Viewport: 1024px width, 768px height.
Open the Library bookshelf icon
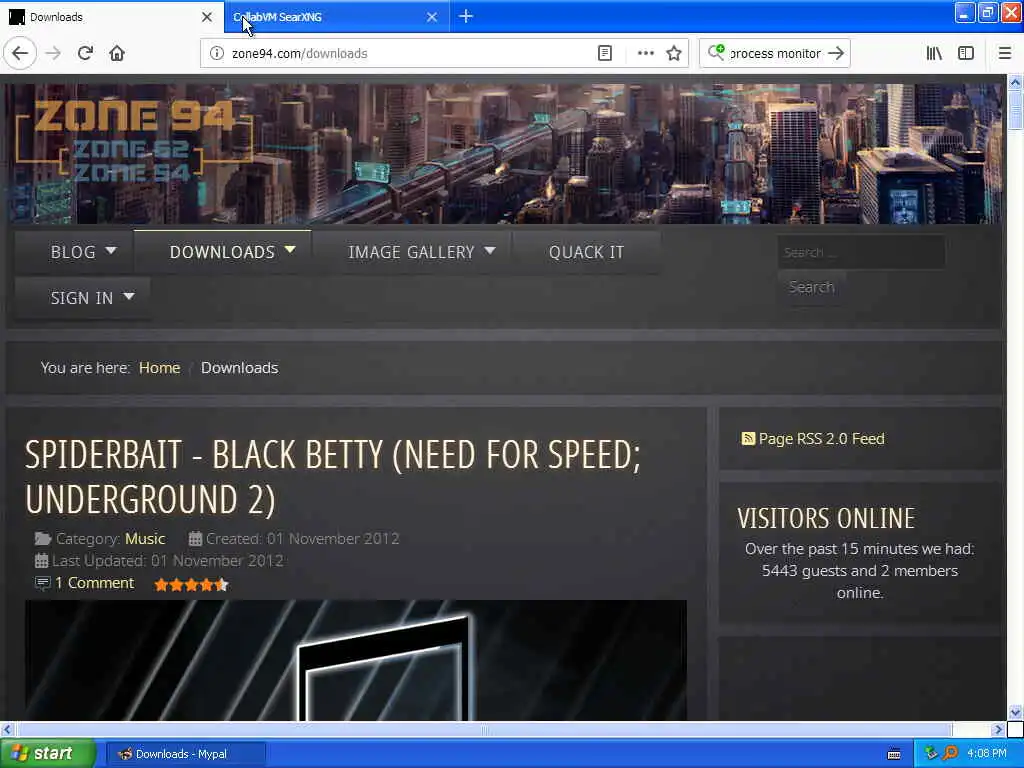click(934, 54)
